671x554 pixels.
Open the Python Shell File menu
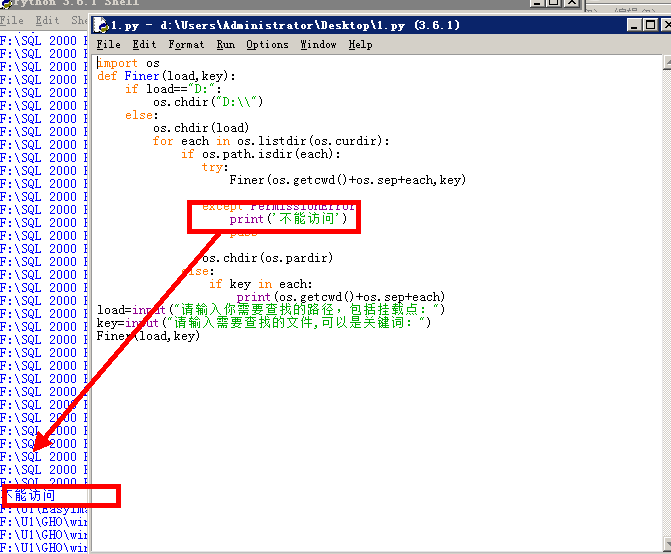pos(12,20)
